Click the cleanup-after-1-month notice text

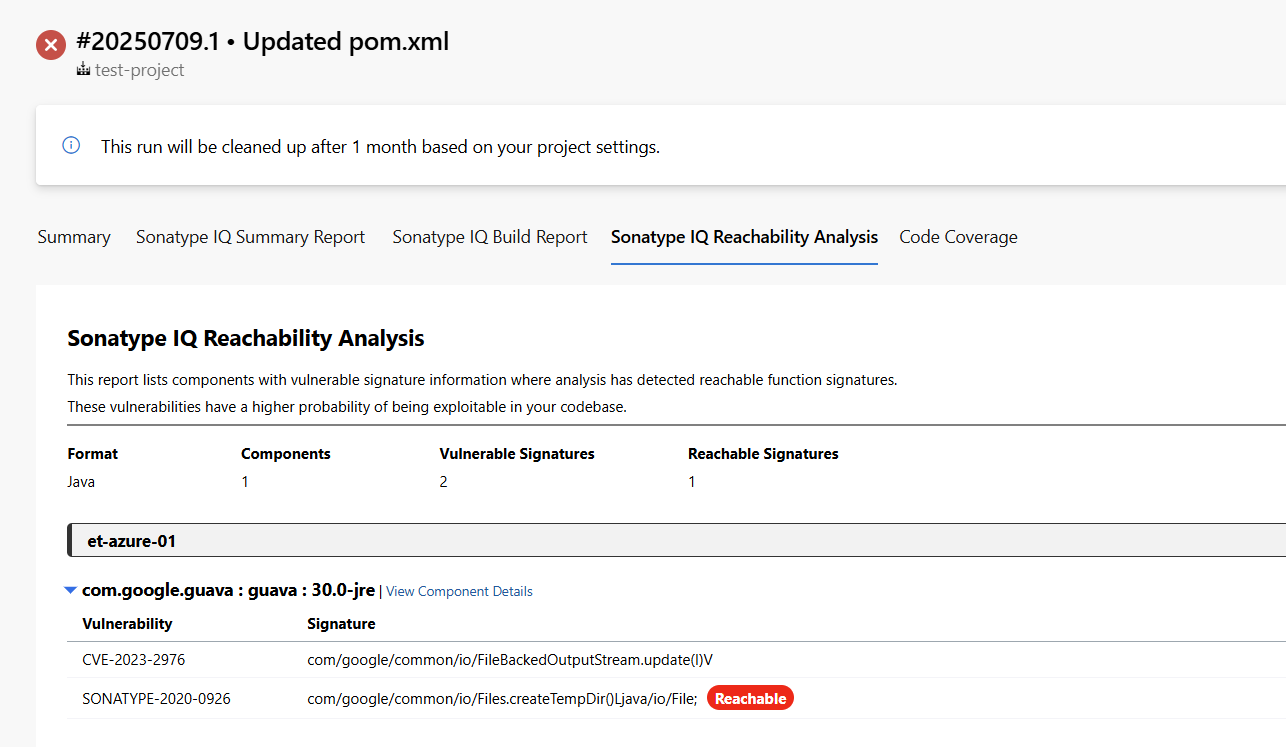click(380, 146)
